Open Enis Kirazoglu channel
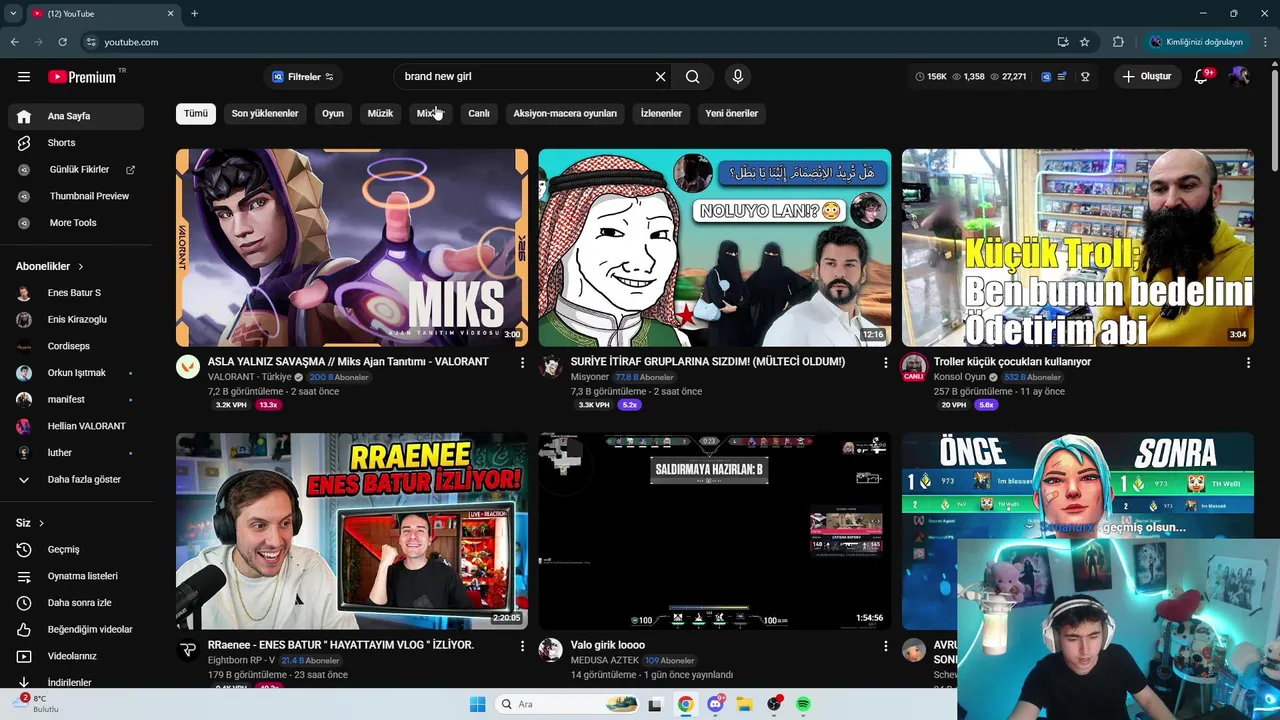The width and height of the screenshot is (1280, 720). click(x=76, y=320)
